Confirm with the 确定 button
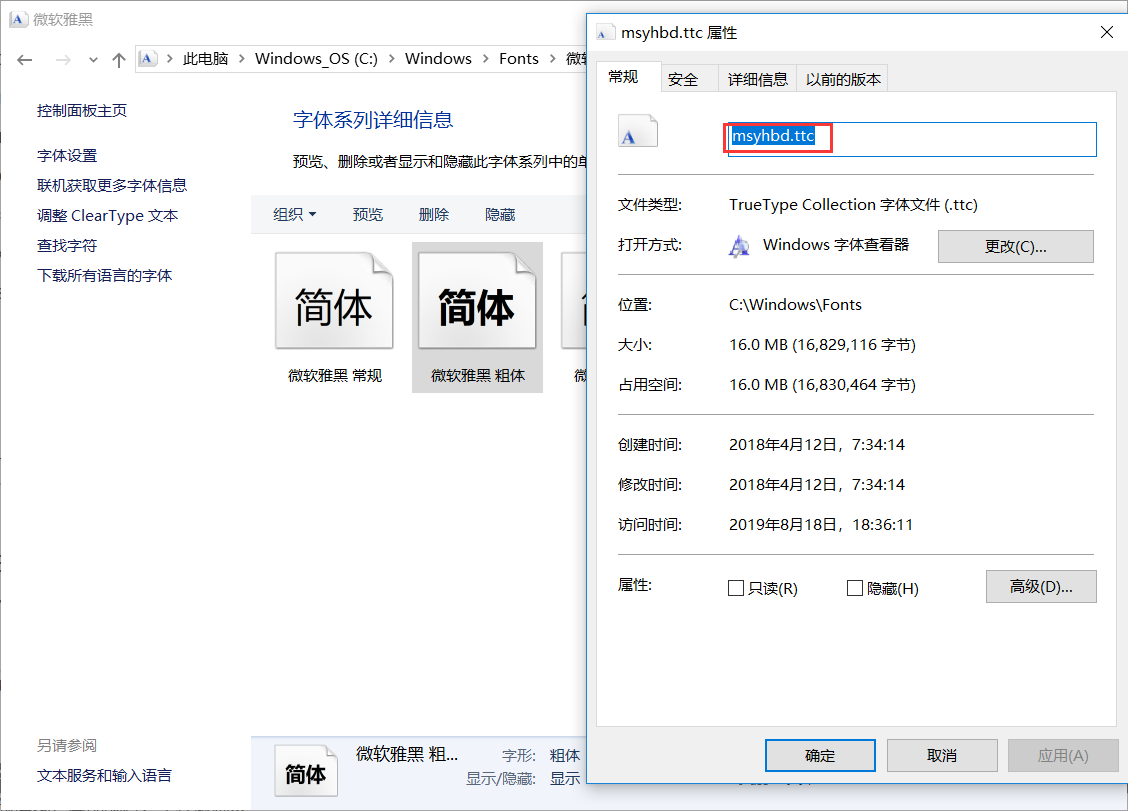This screenshot has width=1128, height=811. point(820,756)
